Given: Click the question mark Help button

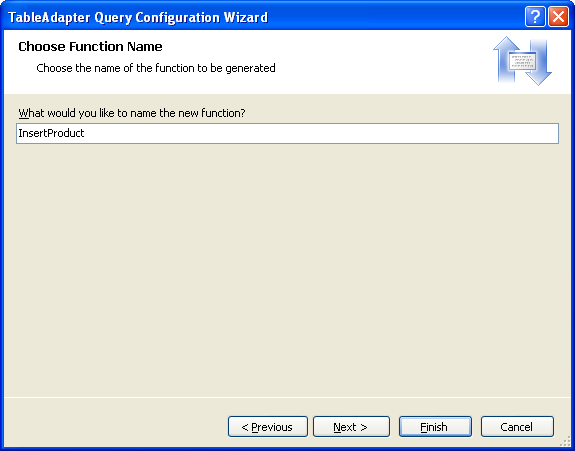Looking at the screenshot, I should [x=535, y=17].
